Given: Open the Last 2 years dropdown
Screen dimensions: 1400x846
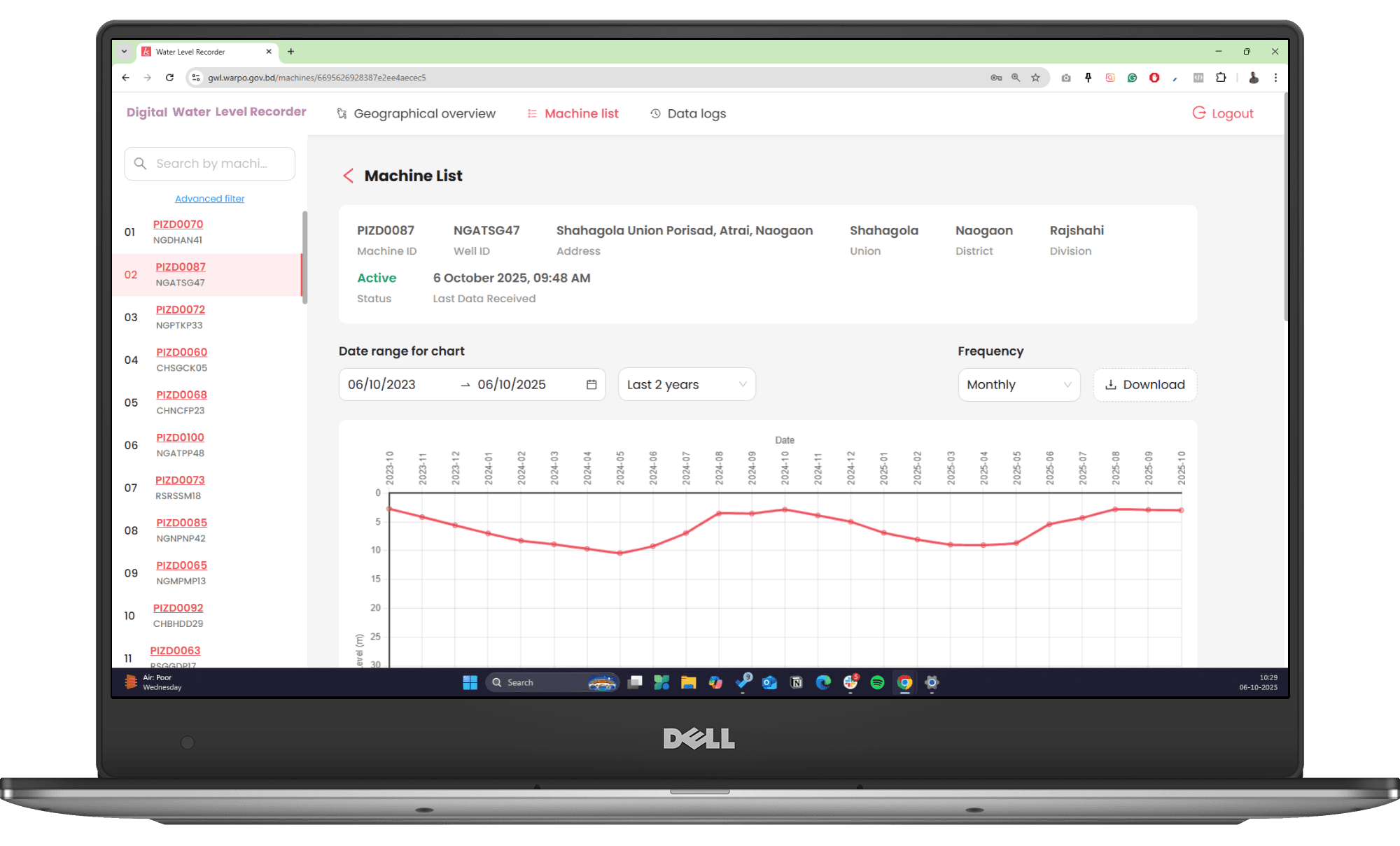Looking at the screenshot, I should [x=686, y=384].
